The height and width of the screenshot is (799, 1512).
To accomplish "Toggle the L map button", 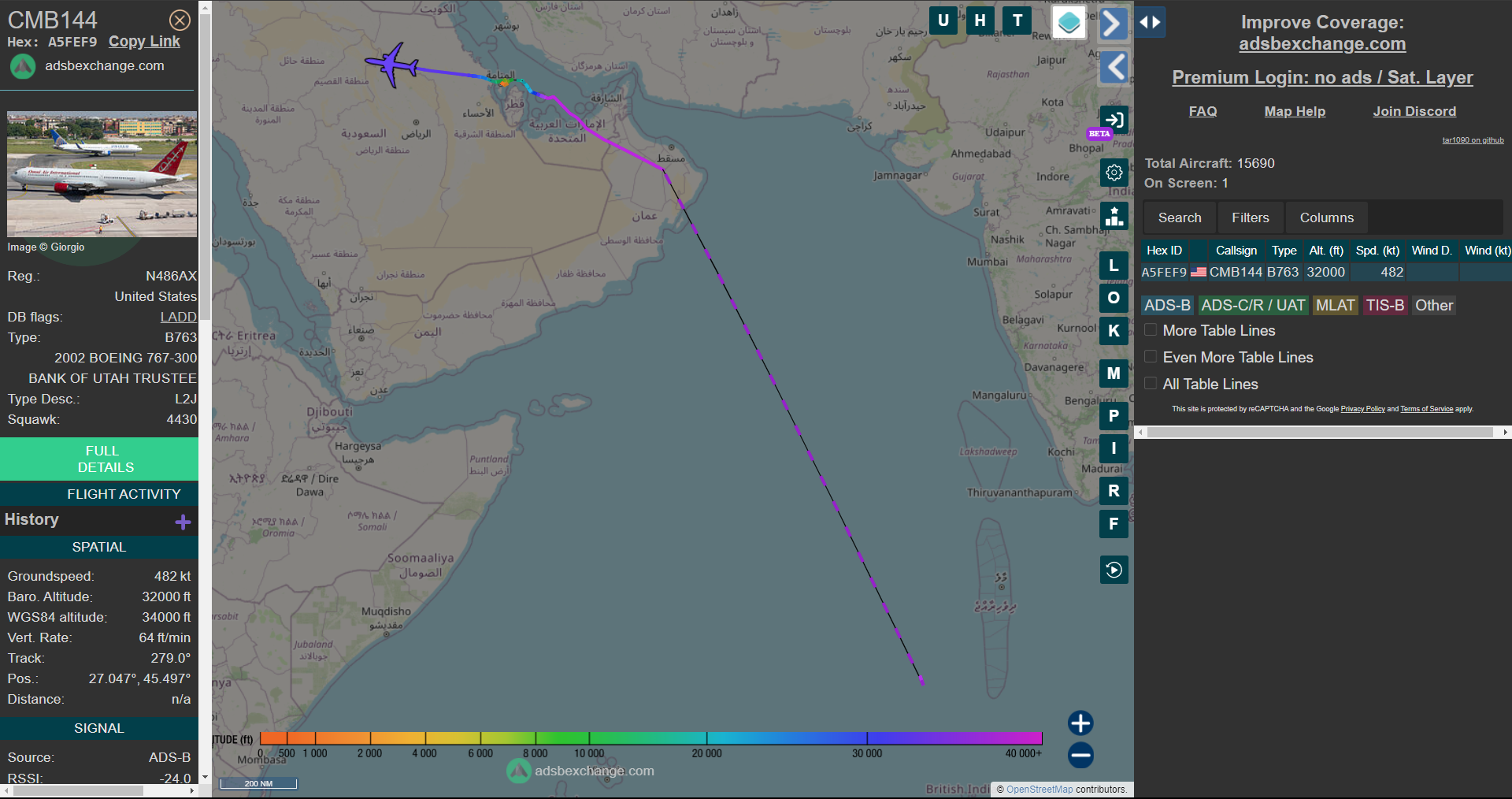I will 1114,266.
